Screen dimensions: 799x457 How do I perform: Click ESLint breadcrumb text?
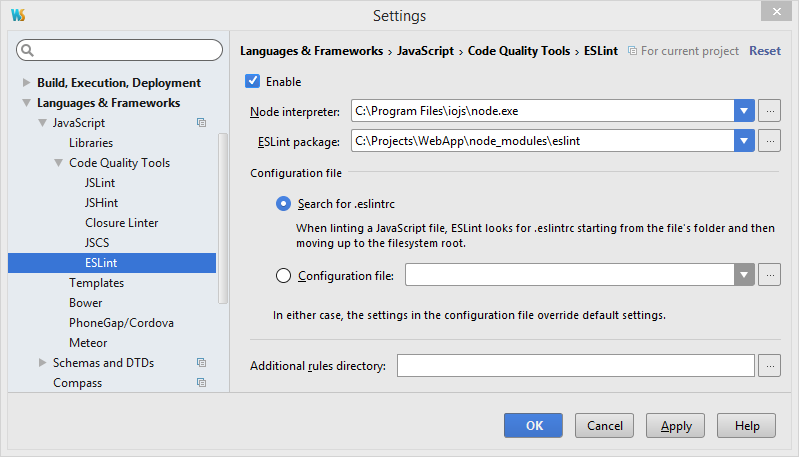click(601, 51)
